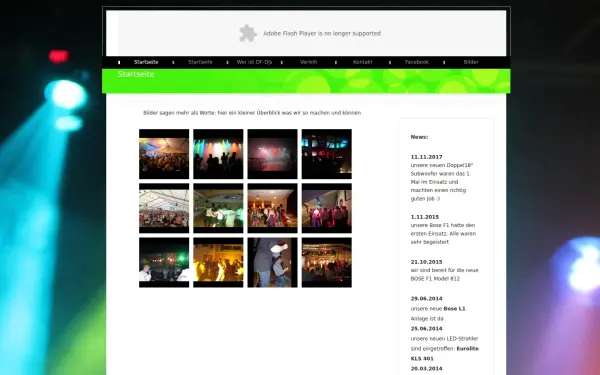Select the 1.11.2015 news date
Screen dimensions: 600x375
click(x=425, y=217)
